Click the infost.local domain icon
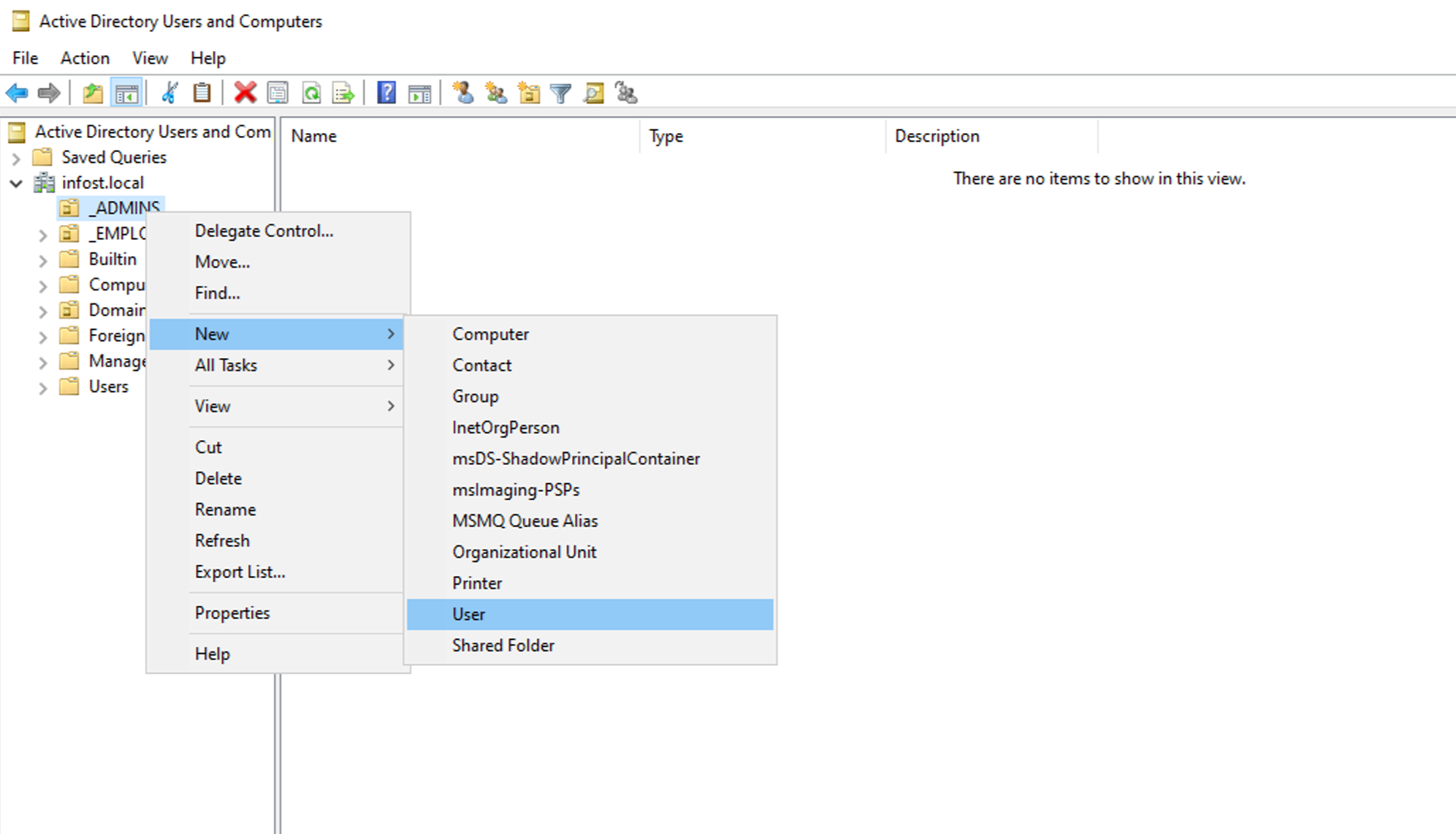The height and width of the screenshot is (834, 1456). coord(44,183)
